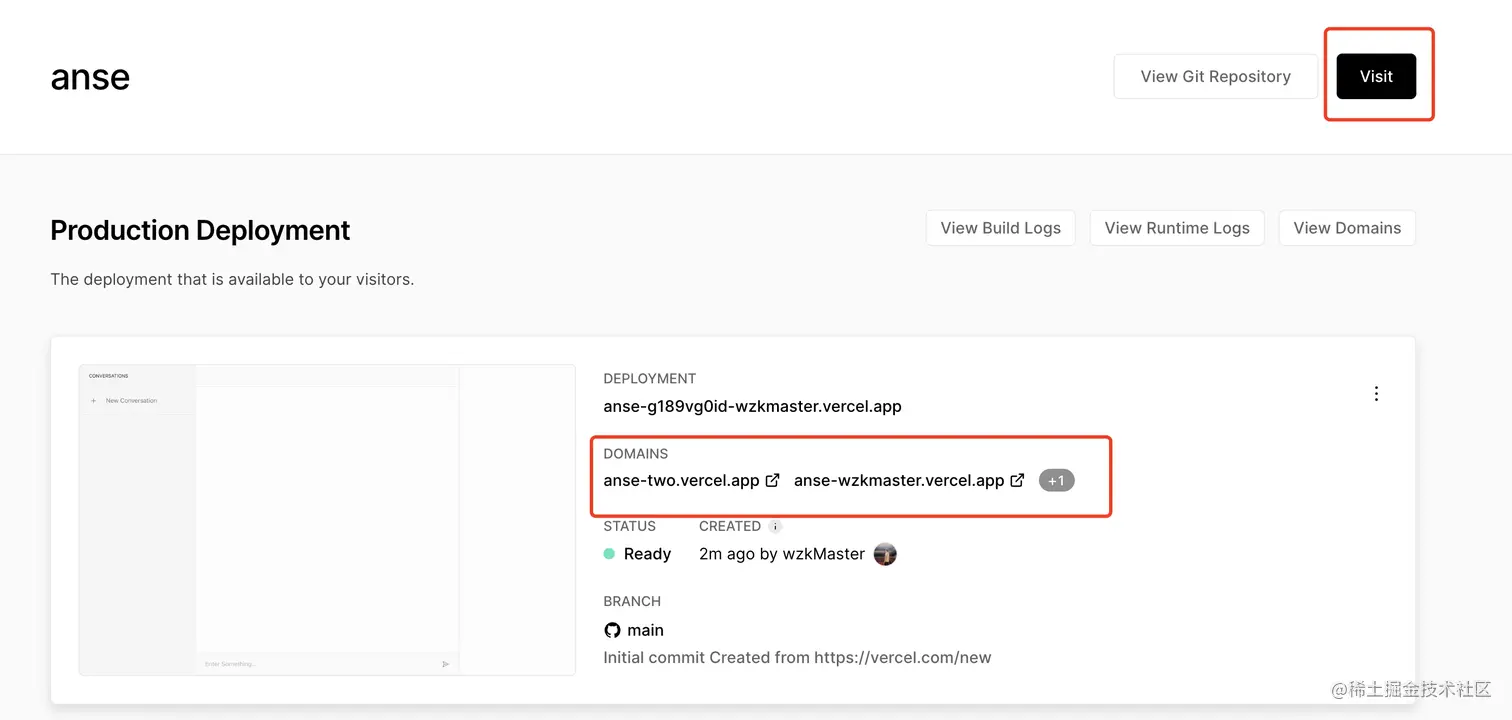Click the black Visit button
This screenshot has height=720, width=1512.
point(1376,76)
